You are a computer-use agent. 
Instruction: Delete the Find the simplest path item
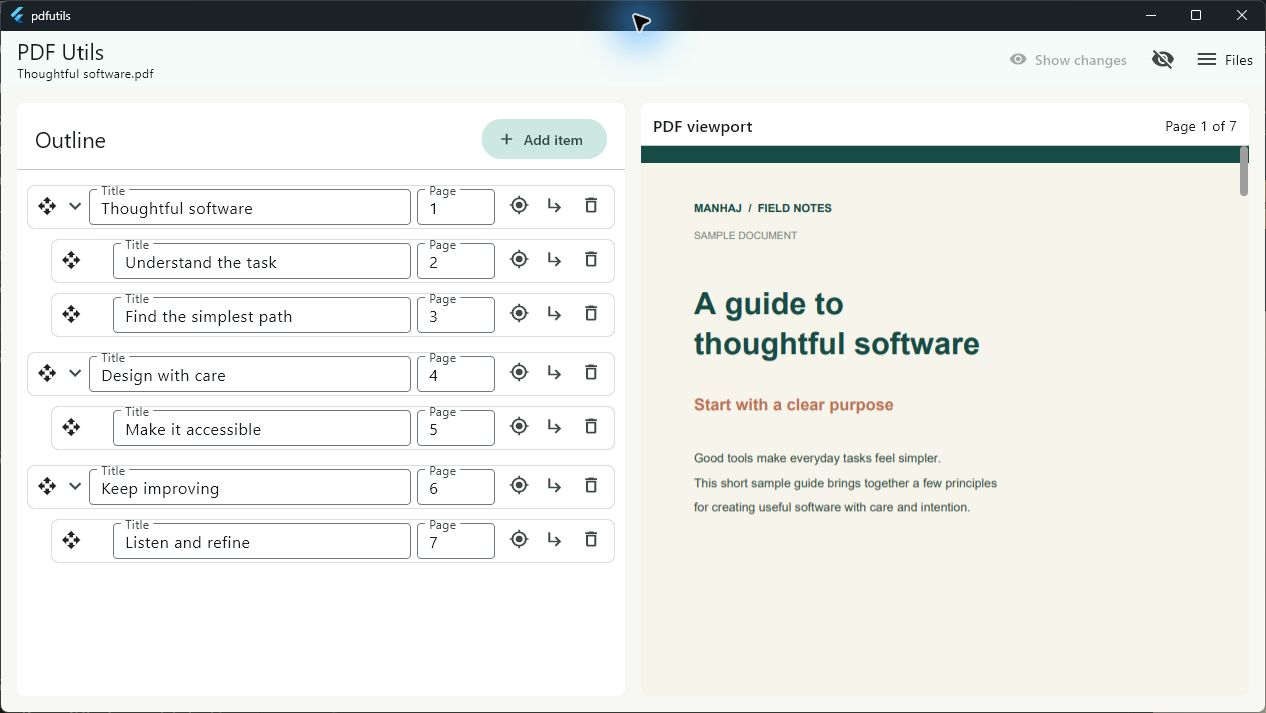point(591,313)
